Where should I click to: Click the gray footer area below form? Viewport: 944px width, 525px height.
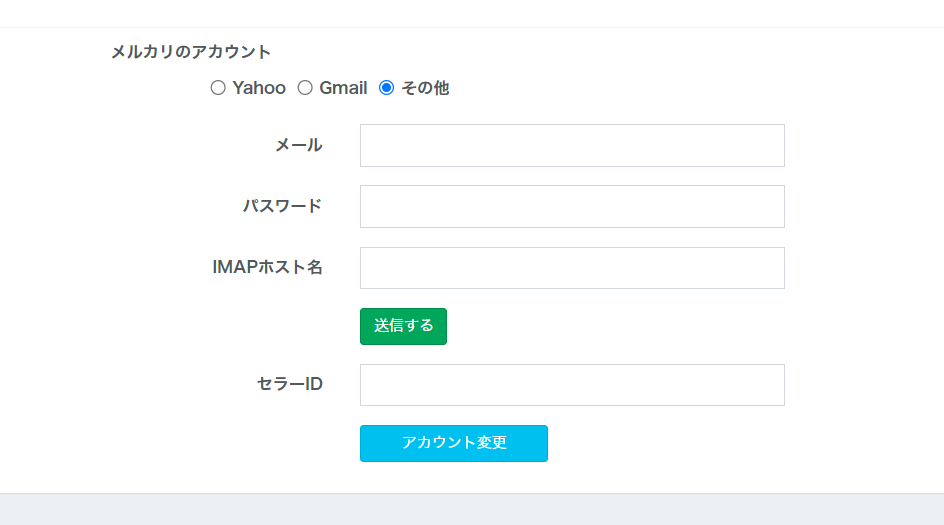[472, 510]
